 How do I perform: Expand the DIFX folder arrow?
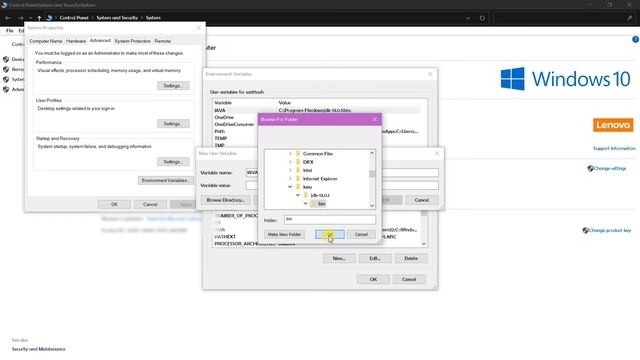pyautogui.click(x=290, y=162)
